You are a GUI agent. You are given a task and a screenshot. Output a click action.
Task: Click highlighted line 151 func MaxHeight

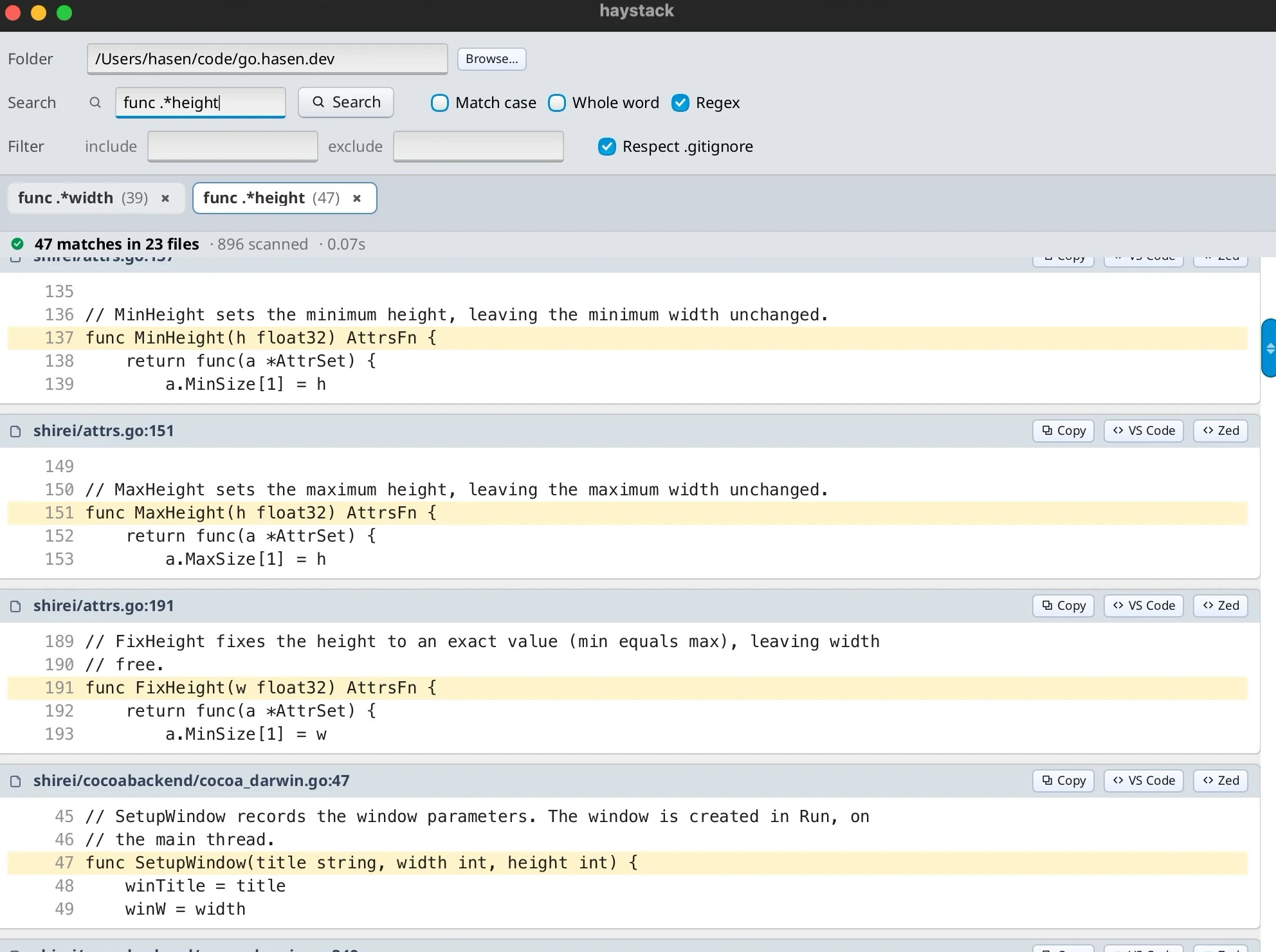627,513
